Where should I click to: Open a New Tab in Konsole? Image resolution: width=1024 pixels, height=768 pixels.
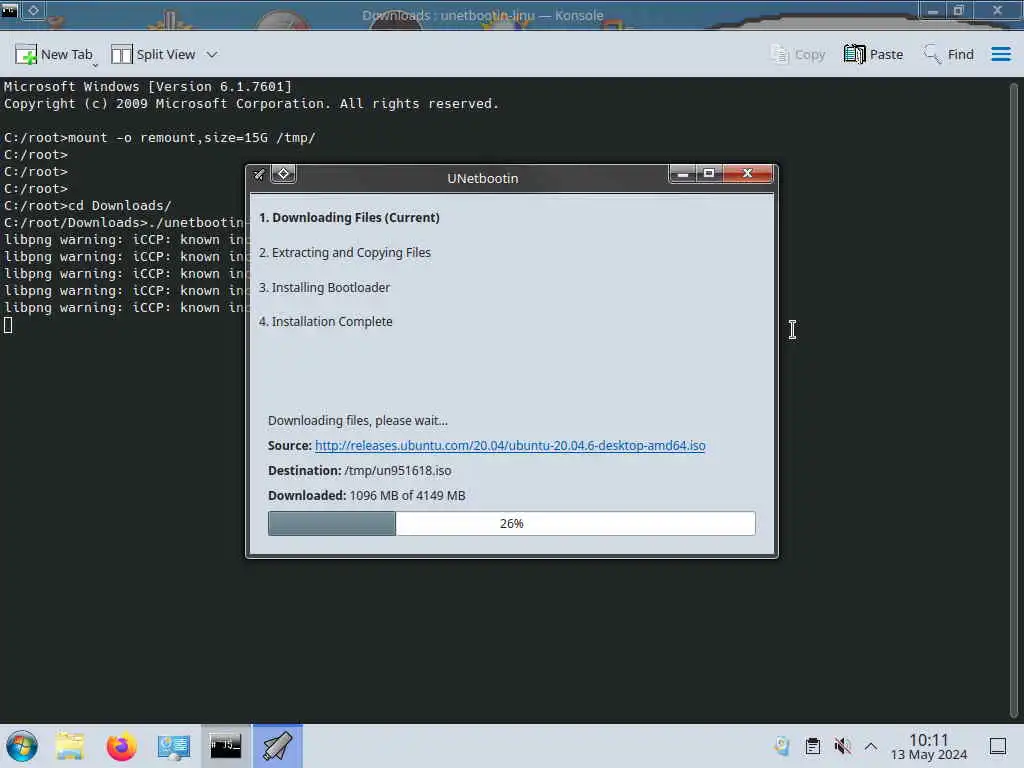point(55,55)
